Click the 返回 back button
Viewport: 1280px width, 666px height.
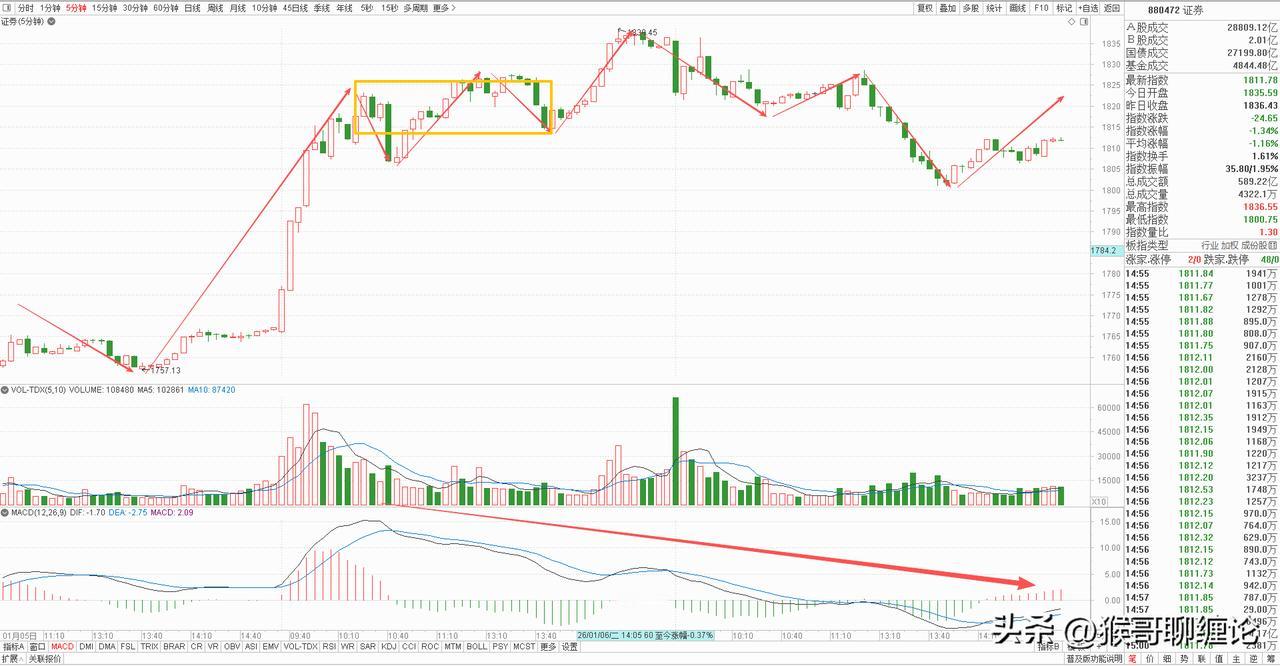pyautogui.click(x=1112, y=7)
